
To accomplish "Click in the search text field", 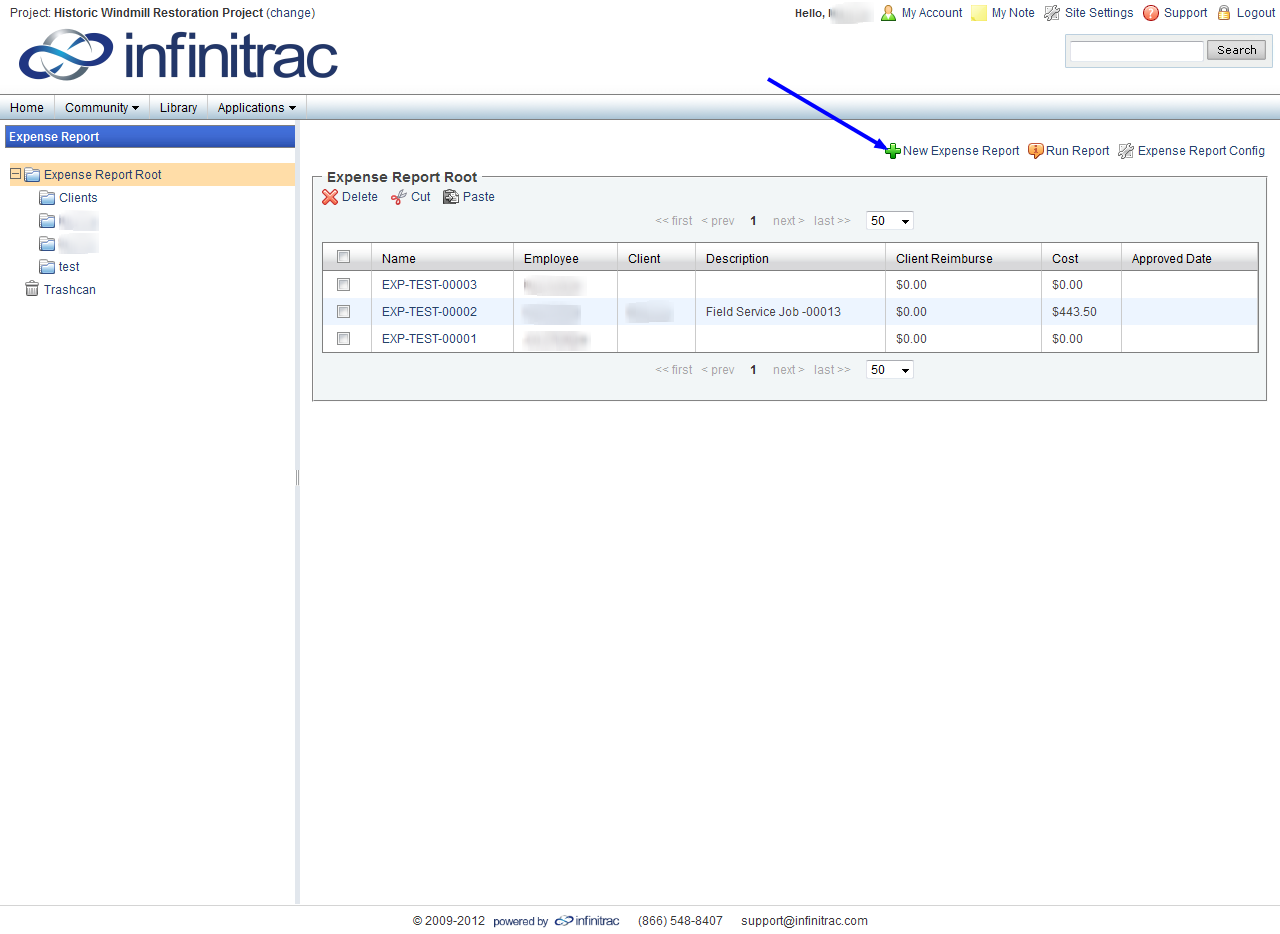I will tap(1137, 51).
